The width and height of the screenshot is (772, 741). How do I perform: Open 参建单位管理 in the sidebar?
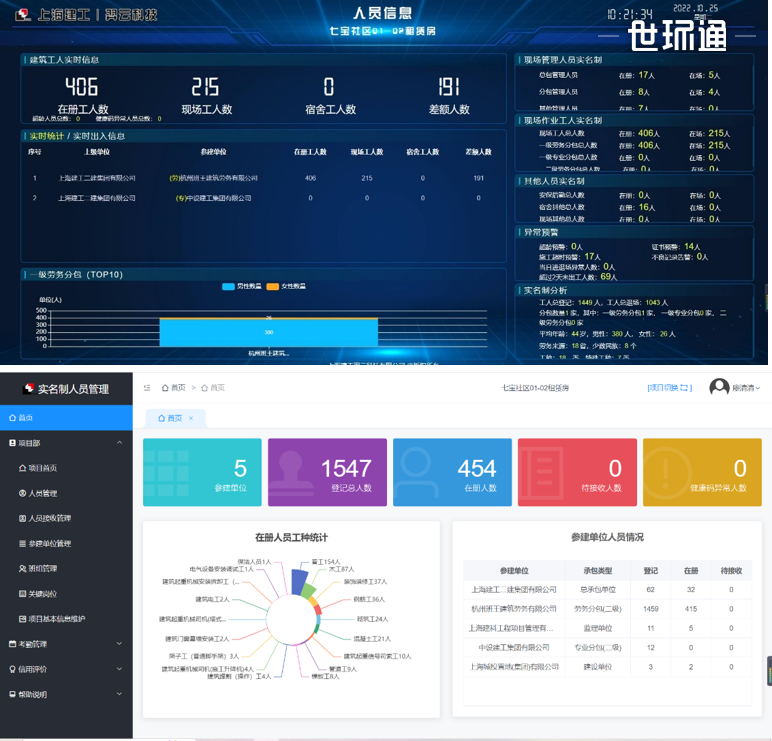(x=49, y=543)
